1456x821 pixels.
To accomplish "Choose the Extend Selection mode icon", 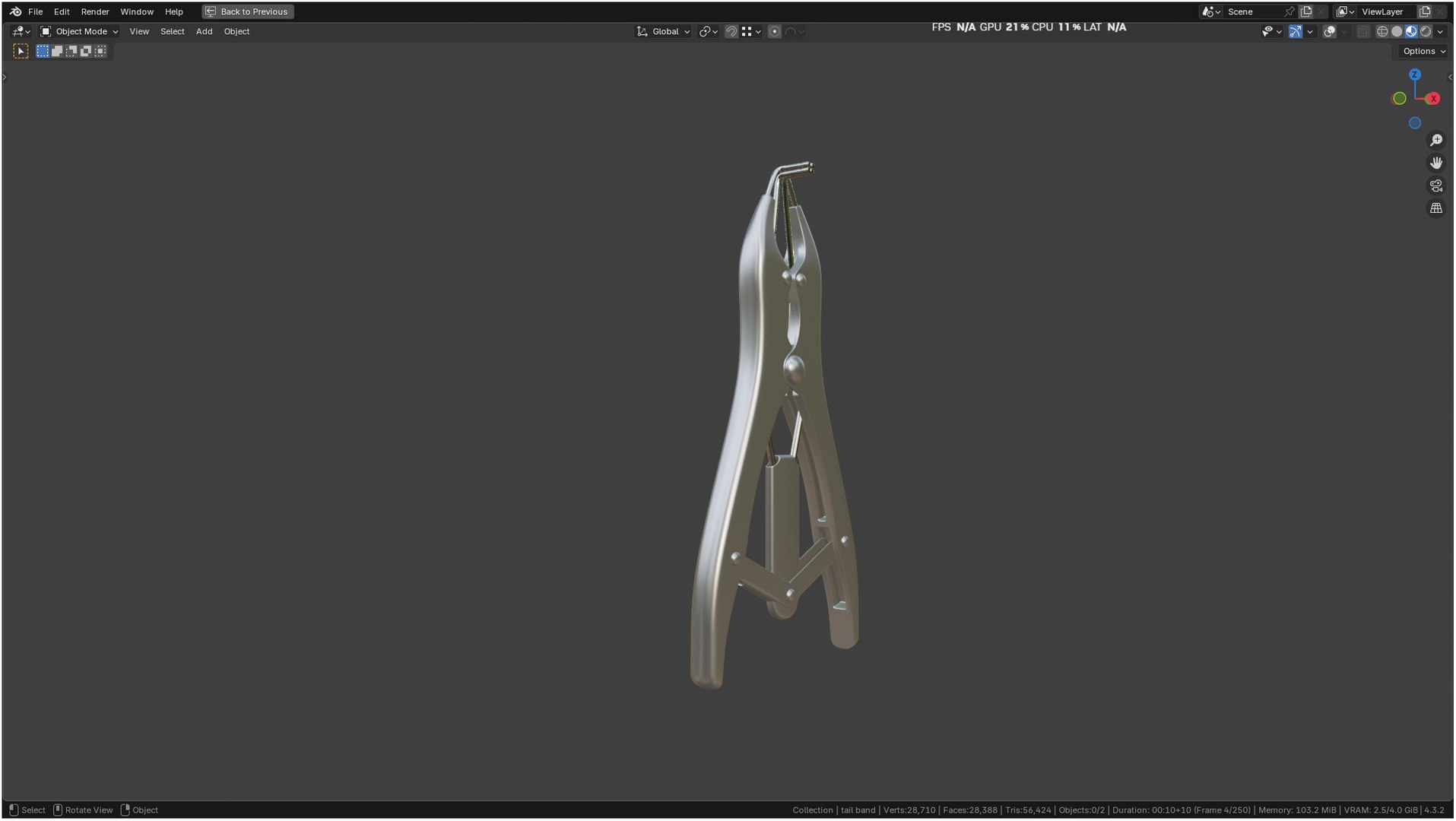I will pyautogui.click(x=57, y=51).
